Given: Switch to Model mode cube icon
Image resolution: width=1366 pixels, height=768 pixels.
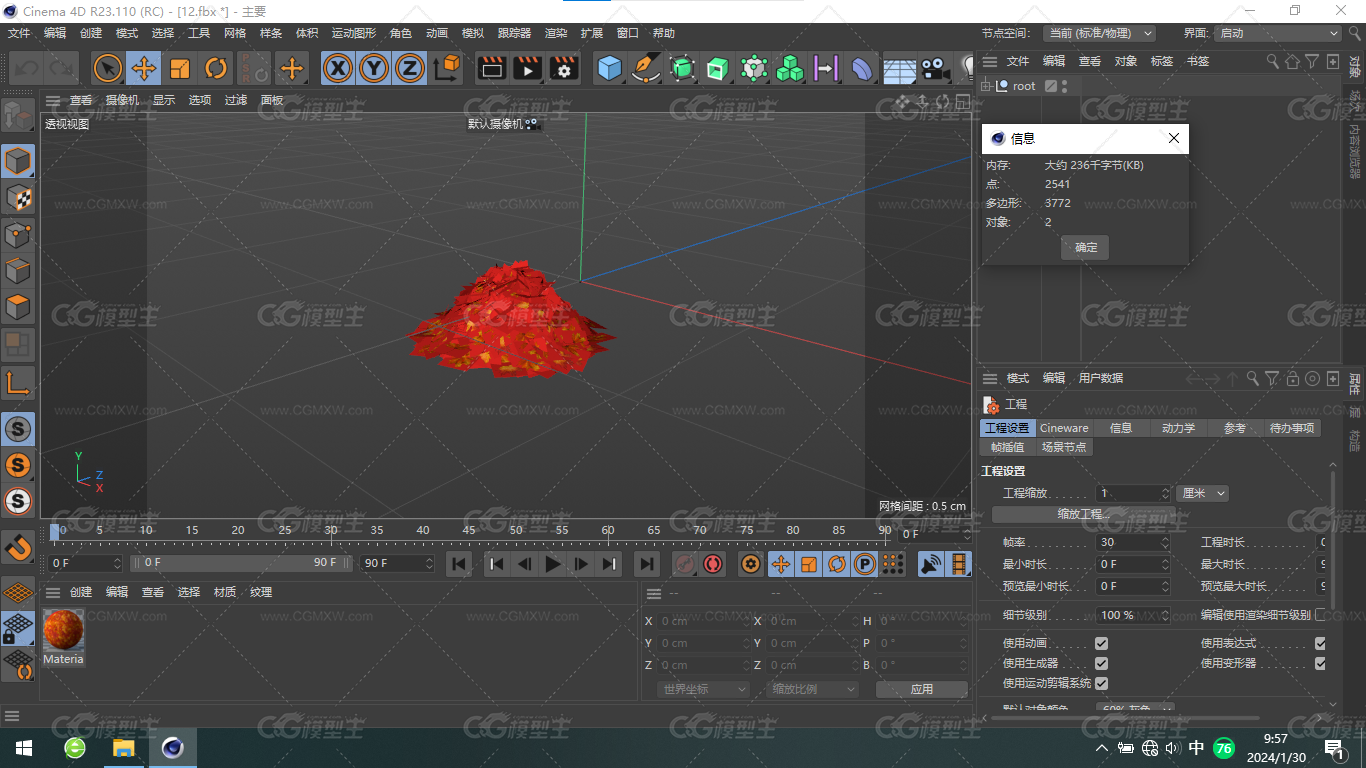Looking at the screenshot, I should tap(18, 160).
